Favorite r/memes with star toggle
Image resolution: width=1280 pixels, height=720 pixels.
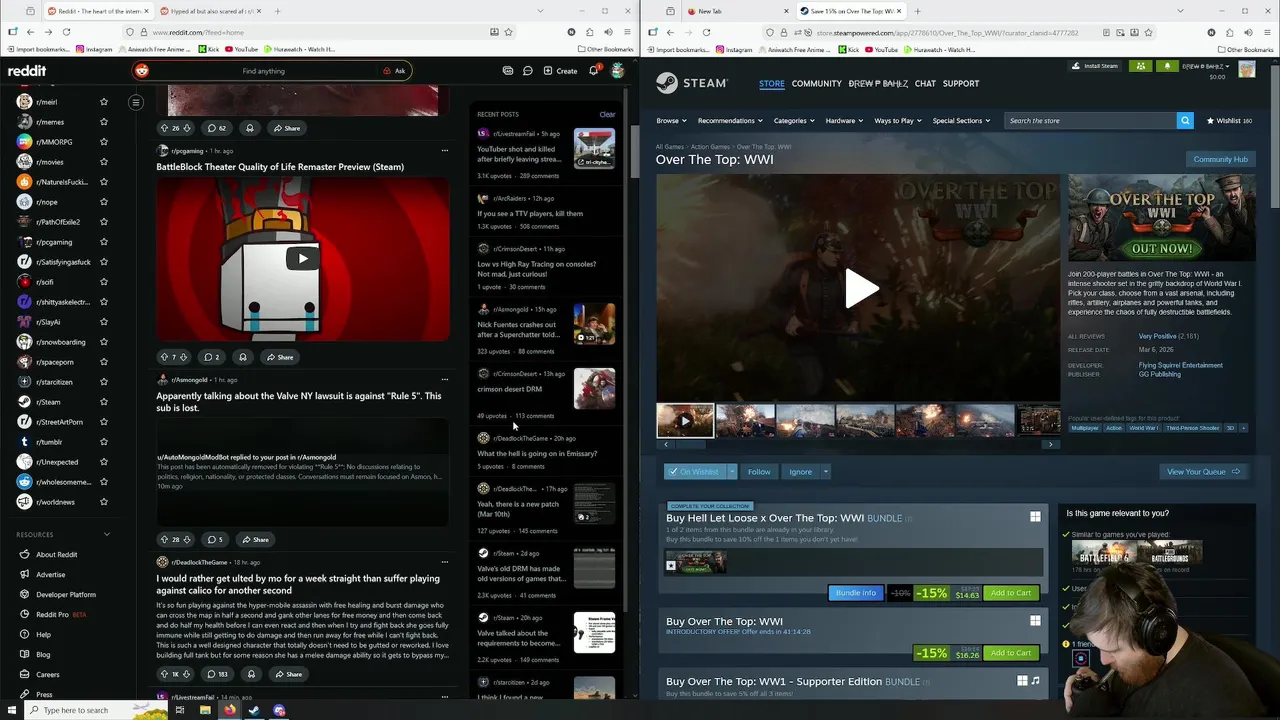click(104, 122)
